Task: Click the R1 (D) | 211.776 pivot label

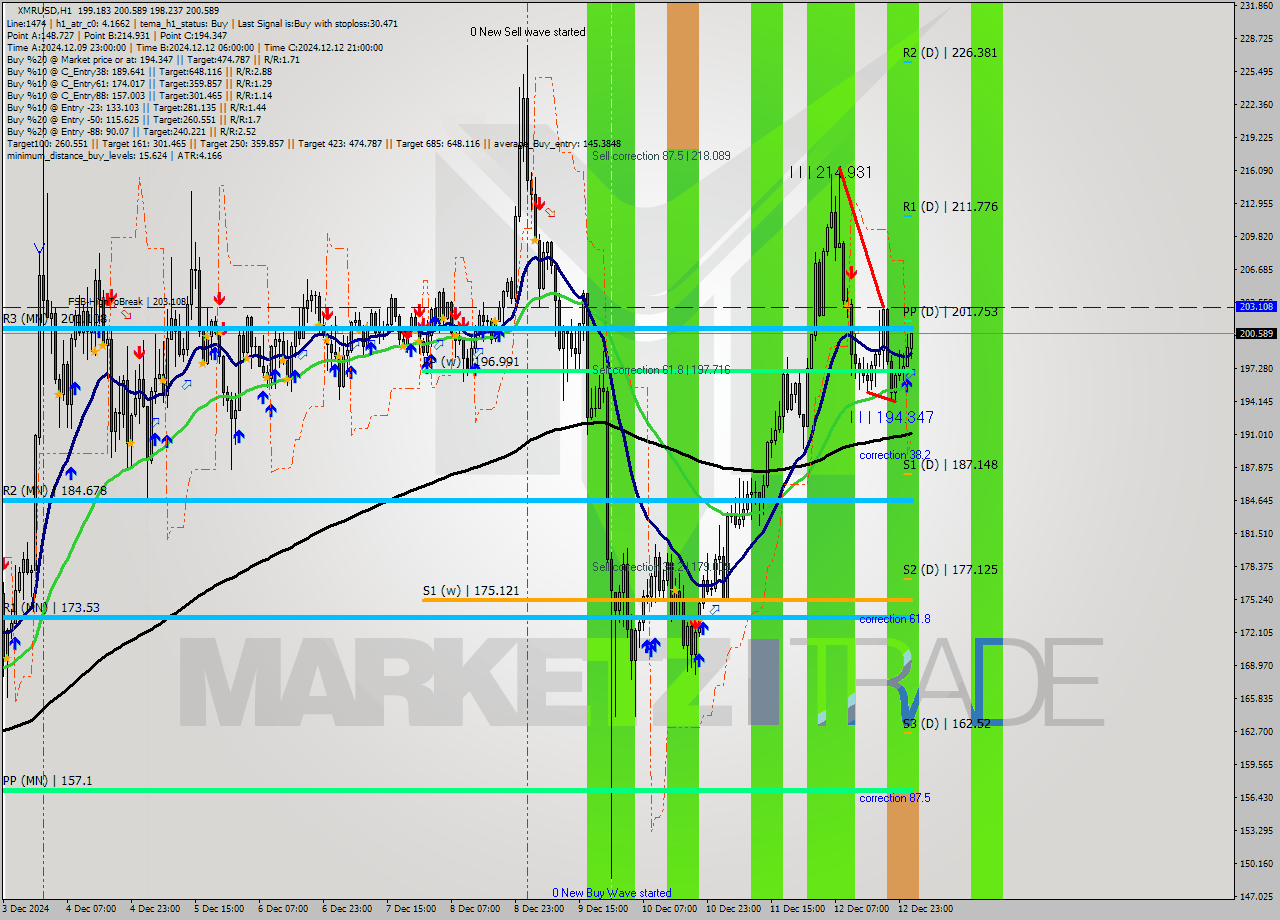Action: click(950, 207)
